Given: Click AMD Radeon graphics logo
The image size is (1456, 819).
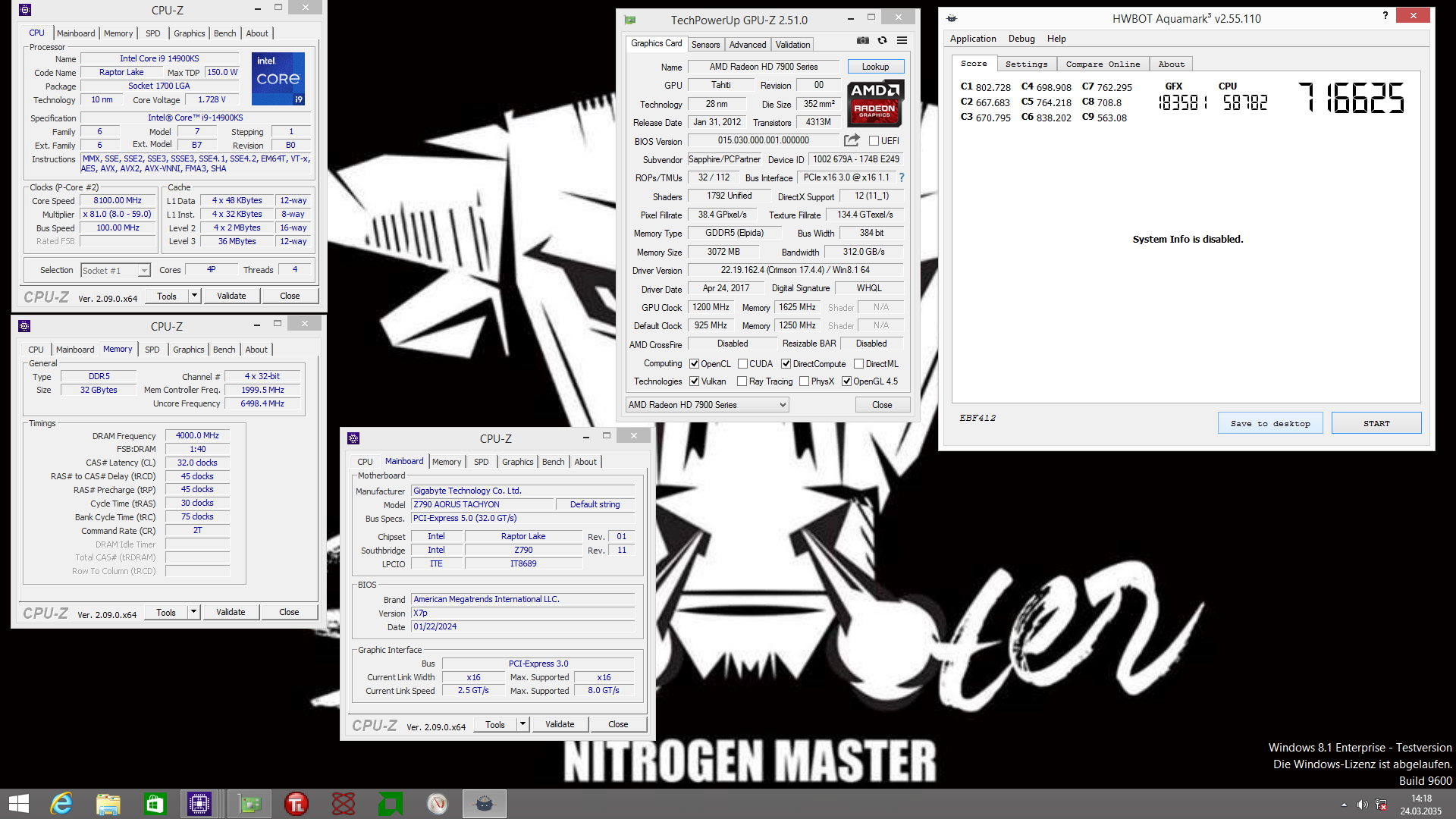Looking at the screenshot, I should click(x=875, y=103).
